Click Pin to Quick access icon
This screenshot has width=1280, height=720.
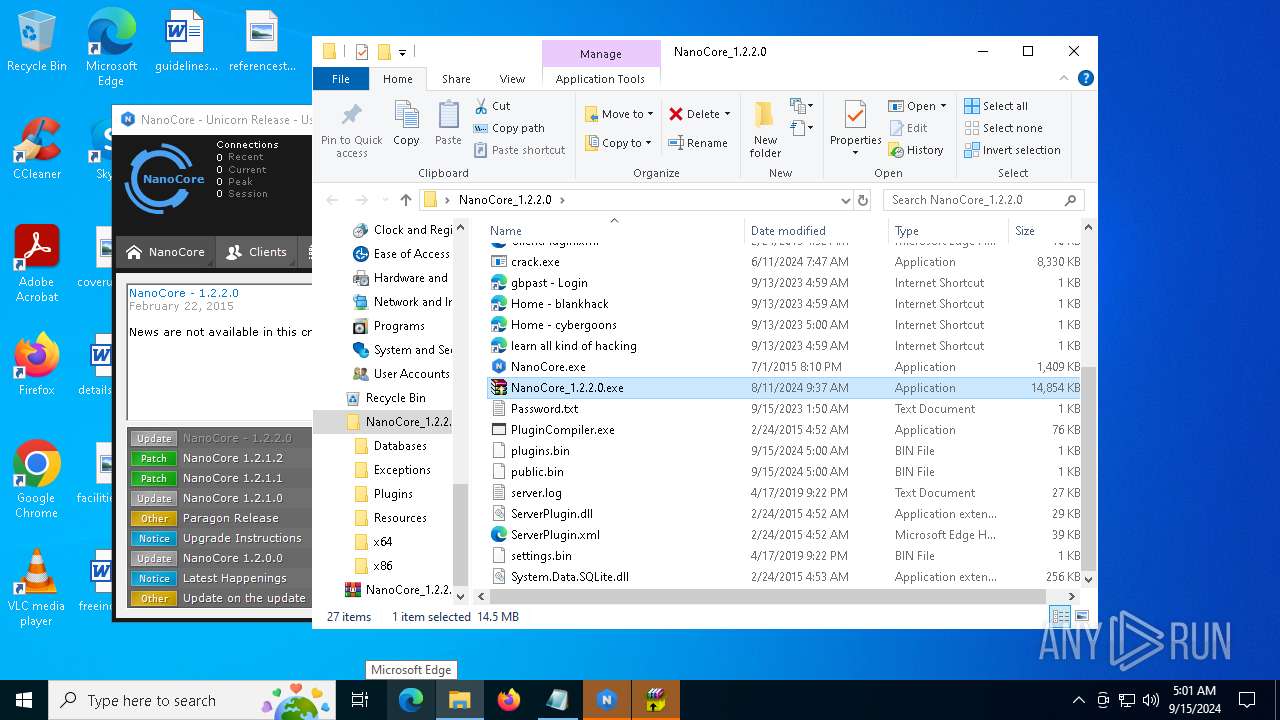[351, 129]
